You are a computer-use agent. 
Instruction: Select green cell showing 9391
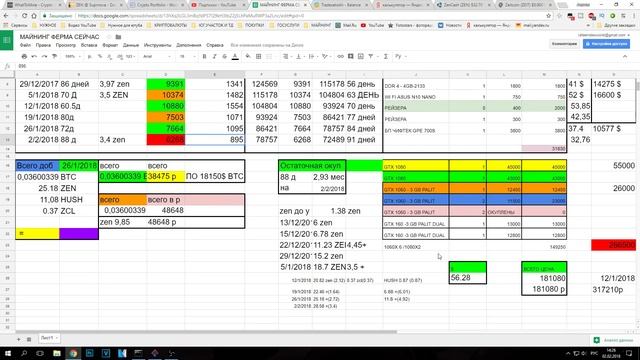(x=166, y=84)
